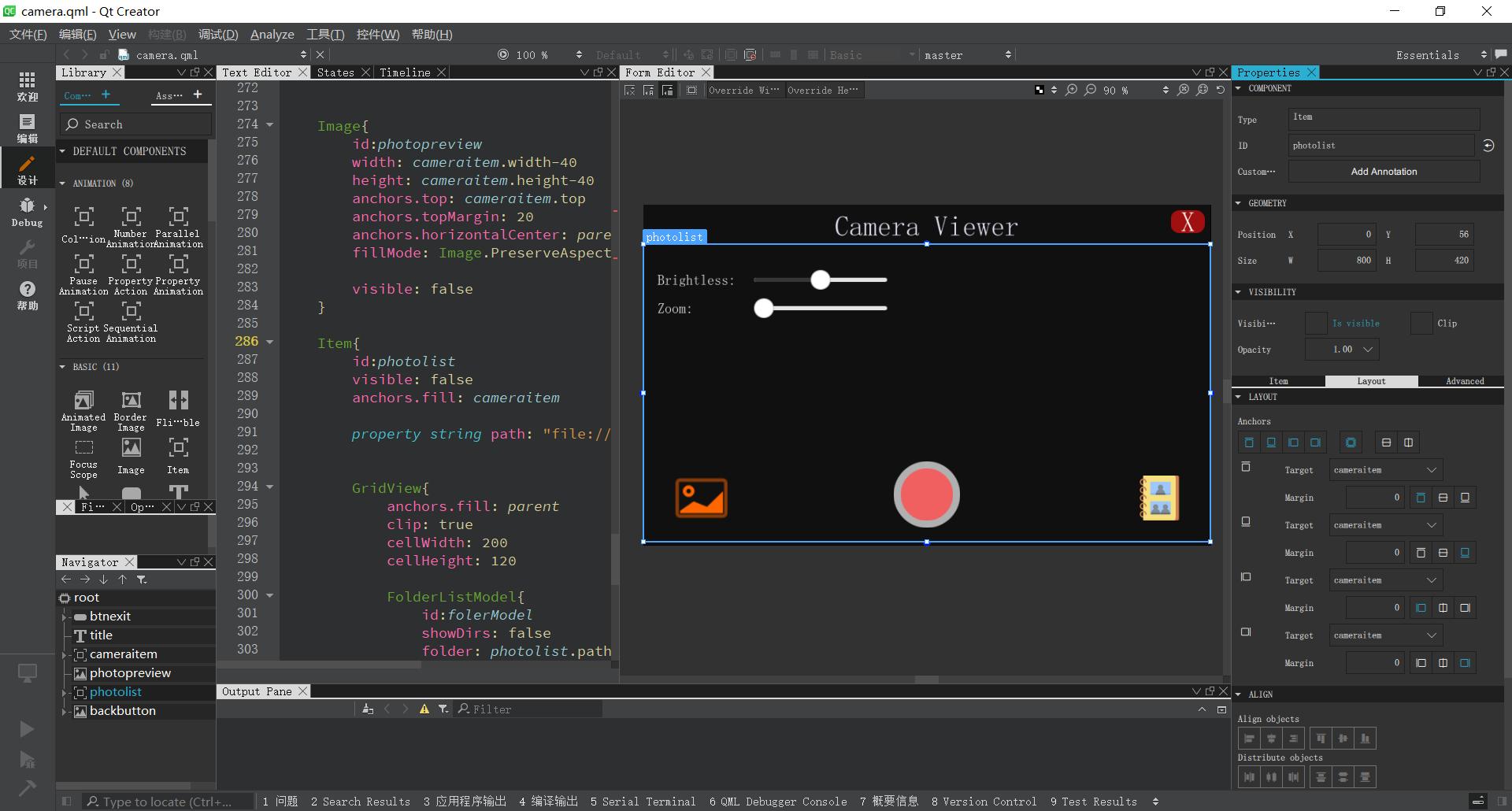Select photolist in the Navigator tree
The width and height of the screenshot is (1512, 811).
117,691
